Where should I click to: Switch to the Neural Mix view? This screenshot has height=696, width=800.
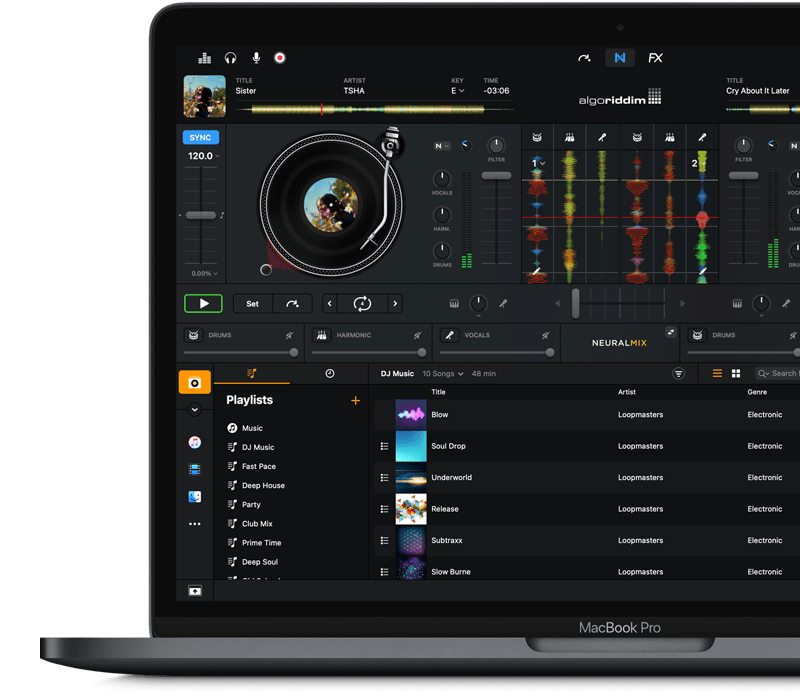(620, 58)
